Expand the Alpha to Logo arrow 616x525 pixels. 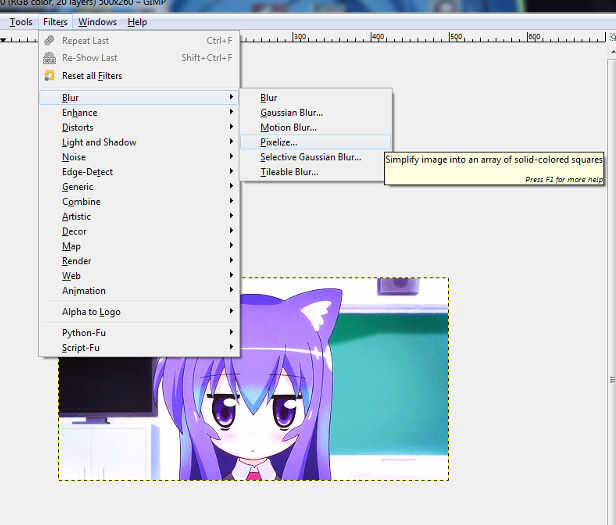pyautogui.click(x=231, y=311)
